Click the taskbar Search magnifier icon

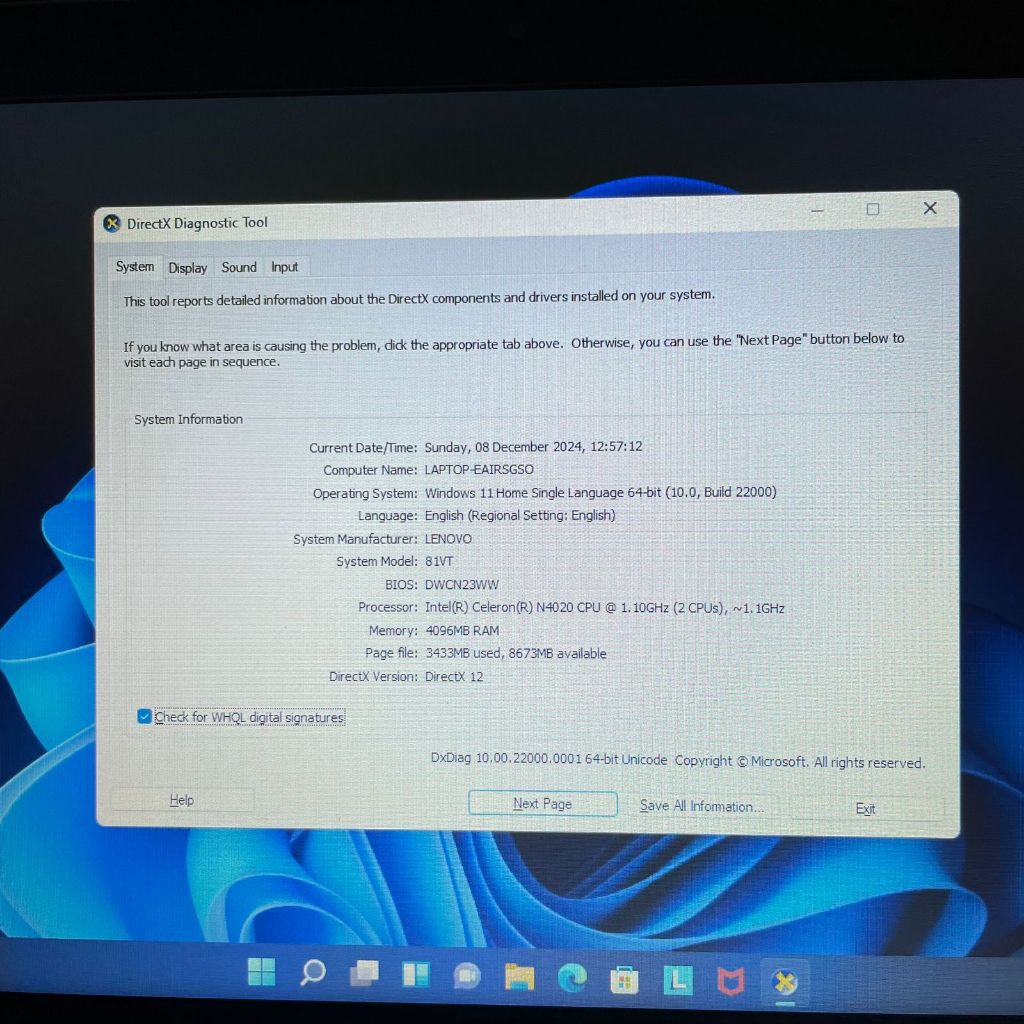click(x=313, y=973)
